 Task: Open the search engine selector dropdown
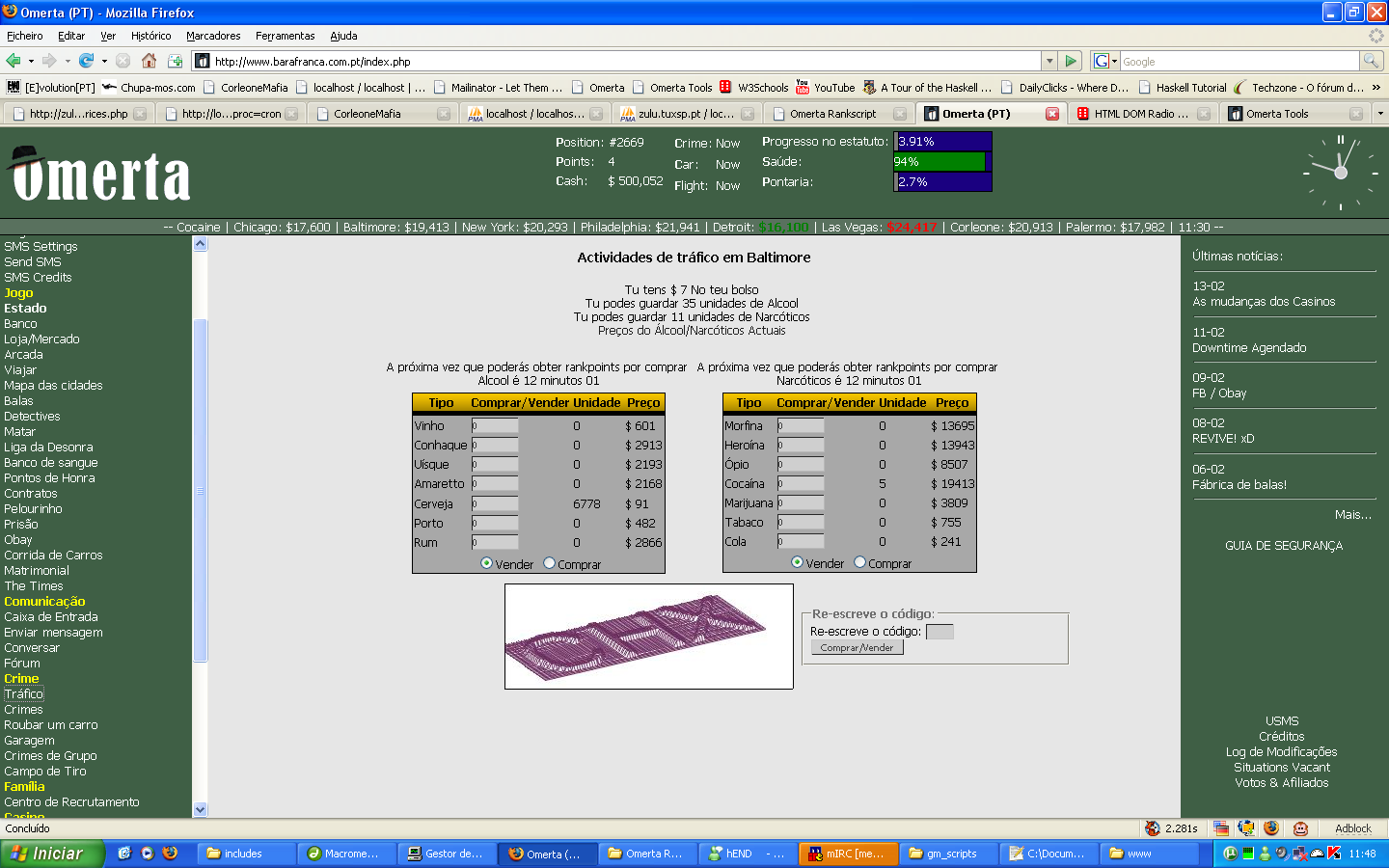(x=1105, y=61)
